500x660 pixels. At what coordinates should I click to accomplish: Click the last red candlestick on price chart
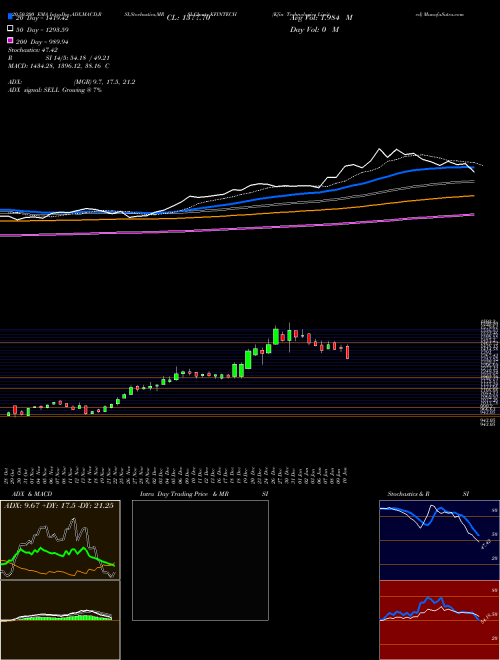coord(347,352)
